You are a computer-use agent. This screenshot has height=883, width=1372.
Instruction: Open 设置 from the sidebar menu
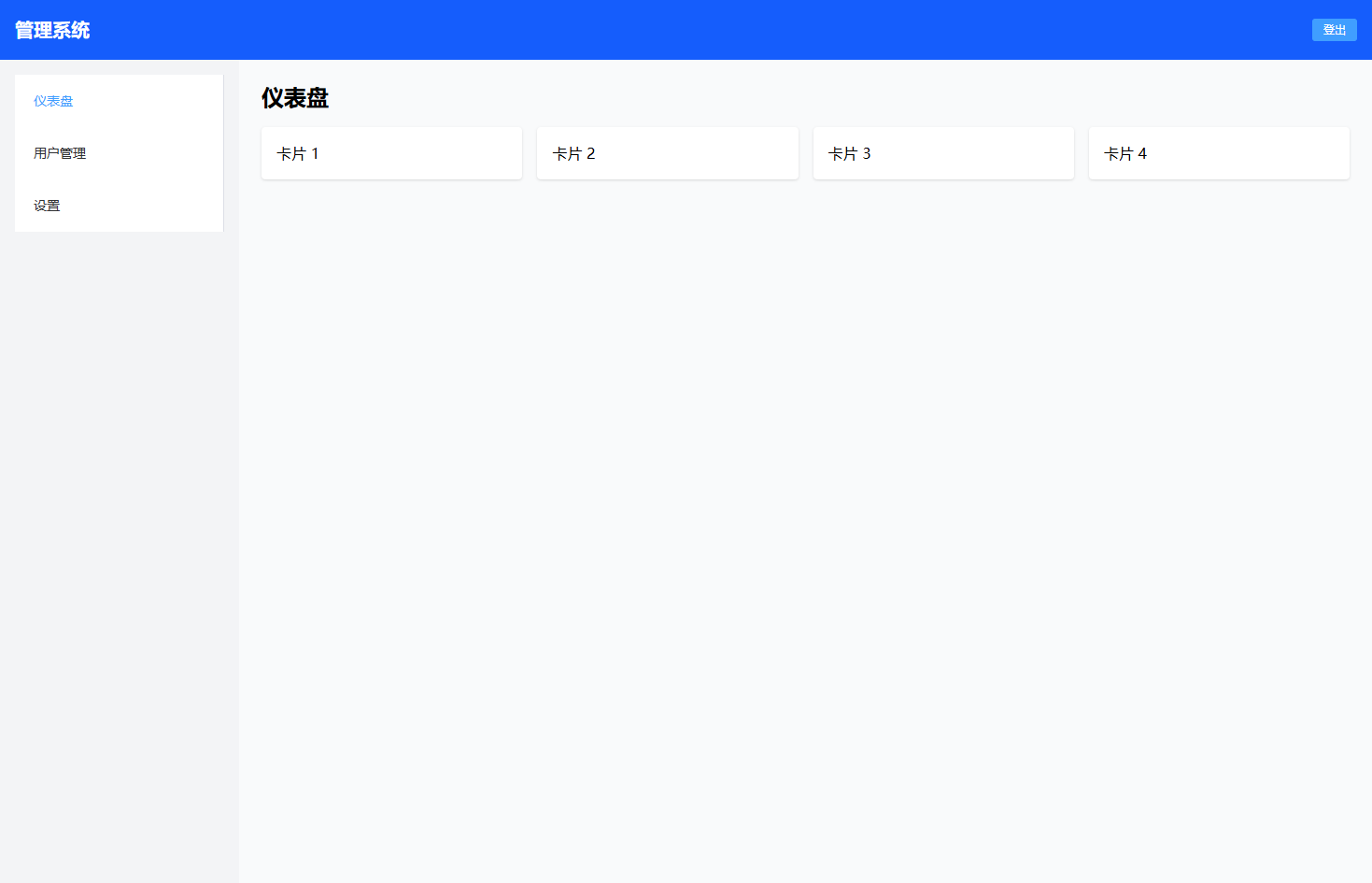(x=47, y=206)
